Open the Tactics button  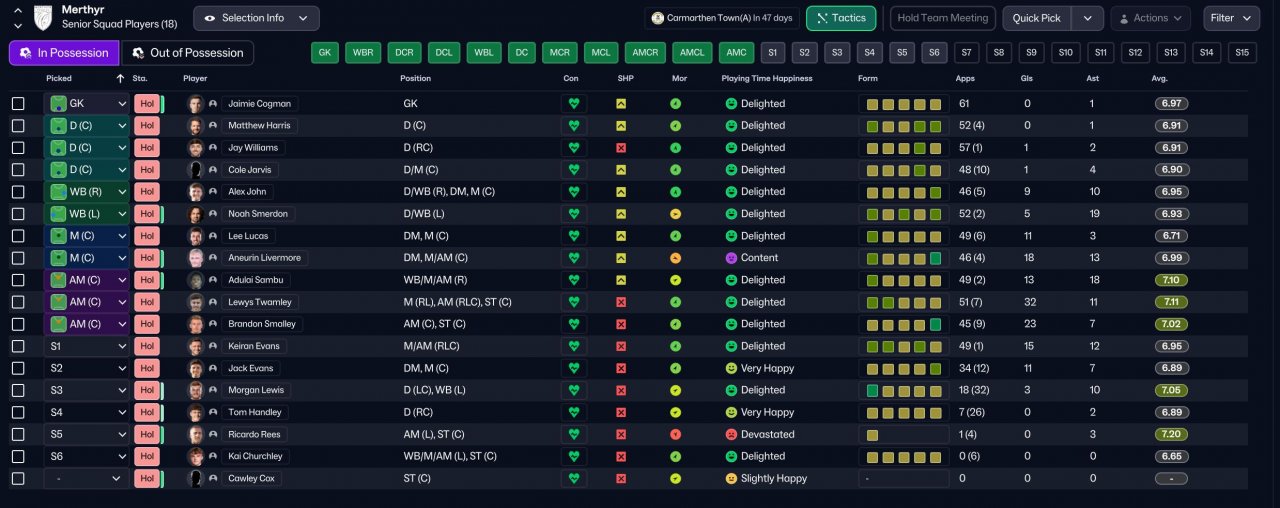841,18
